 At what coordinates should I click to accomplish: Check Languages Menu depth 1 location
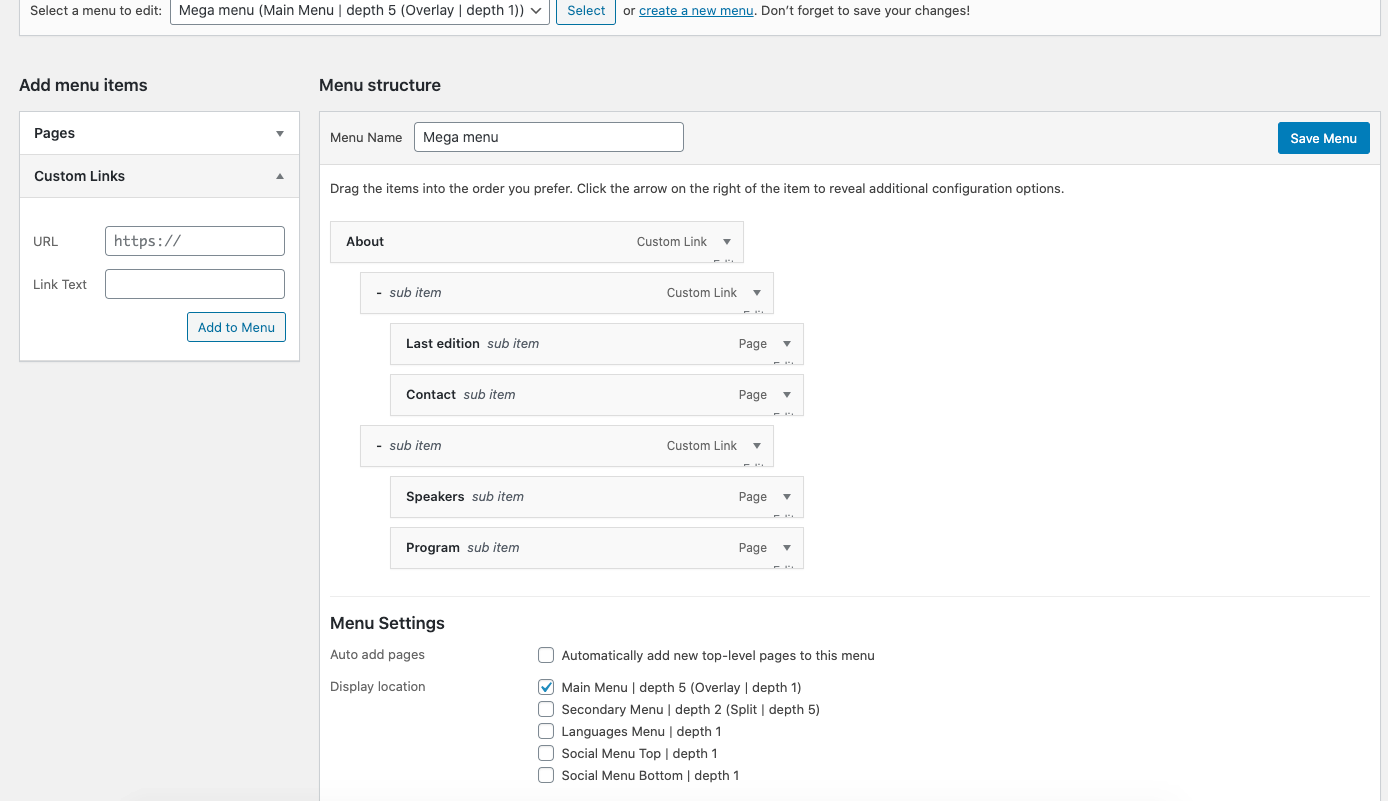click(x=546, y=731)
